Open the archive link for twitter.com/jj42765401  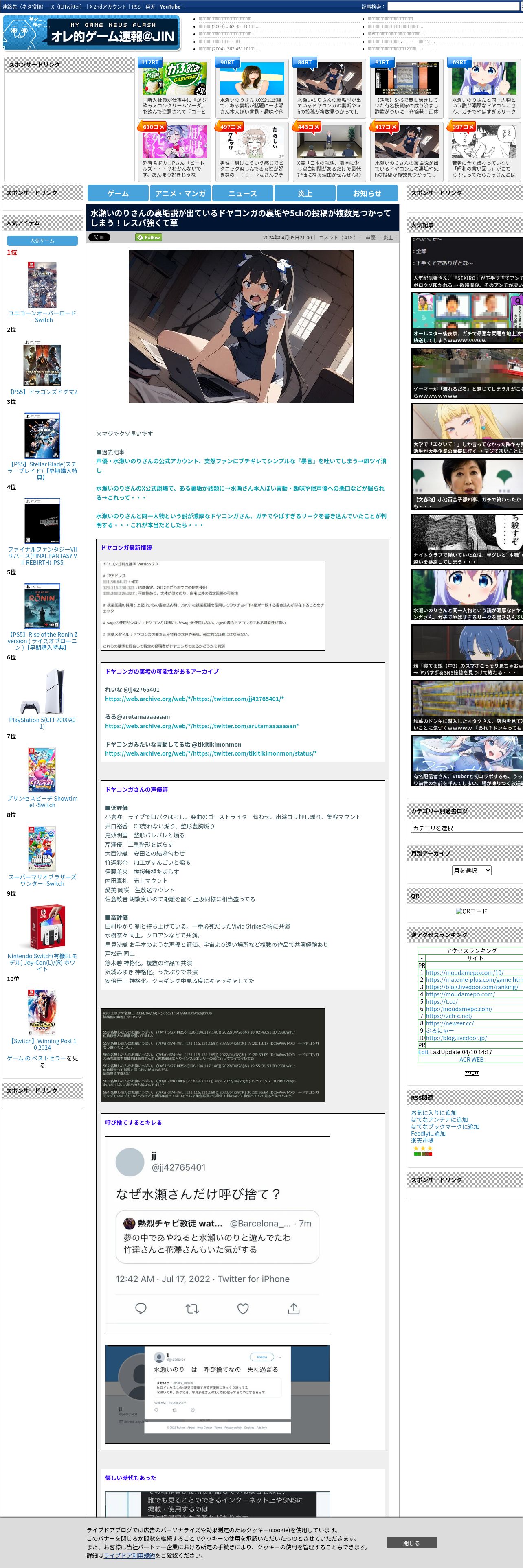tap(194, 699)
